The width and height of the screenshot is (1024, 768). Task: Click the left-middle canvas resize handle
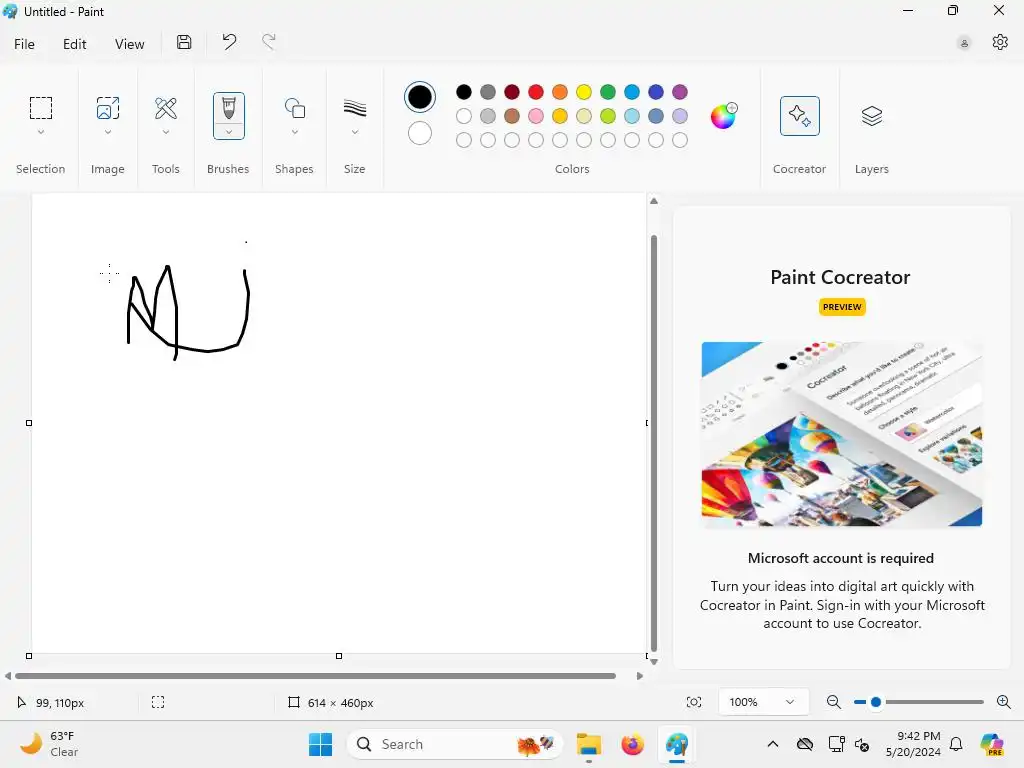click(x=29, y=423)
